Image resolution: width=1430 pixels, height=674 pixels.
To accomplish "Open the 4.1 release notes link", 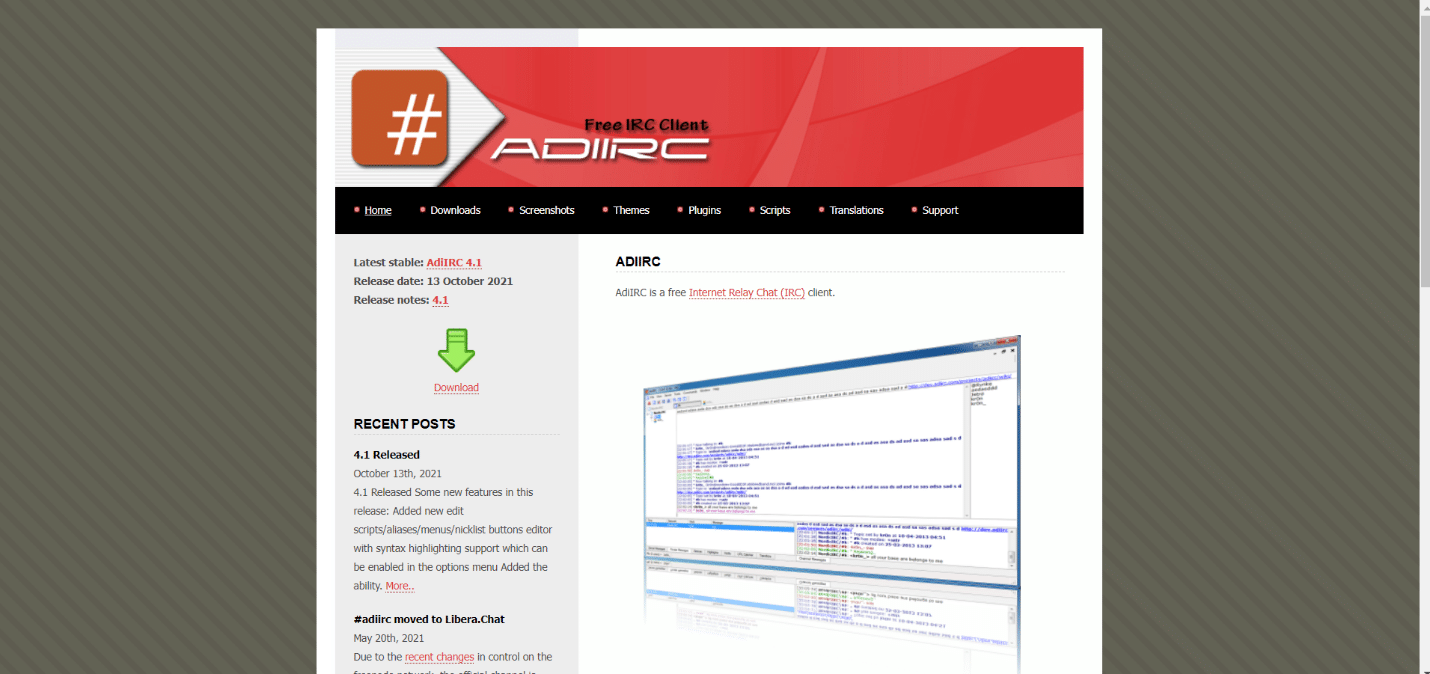I will pos(440,300).
